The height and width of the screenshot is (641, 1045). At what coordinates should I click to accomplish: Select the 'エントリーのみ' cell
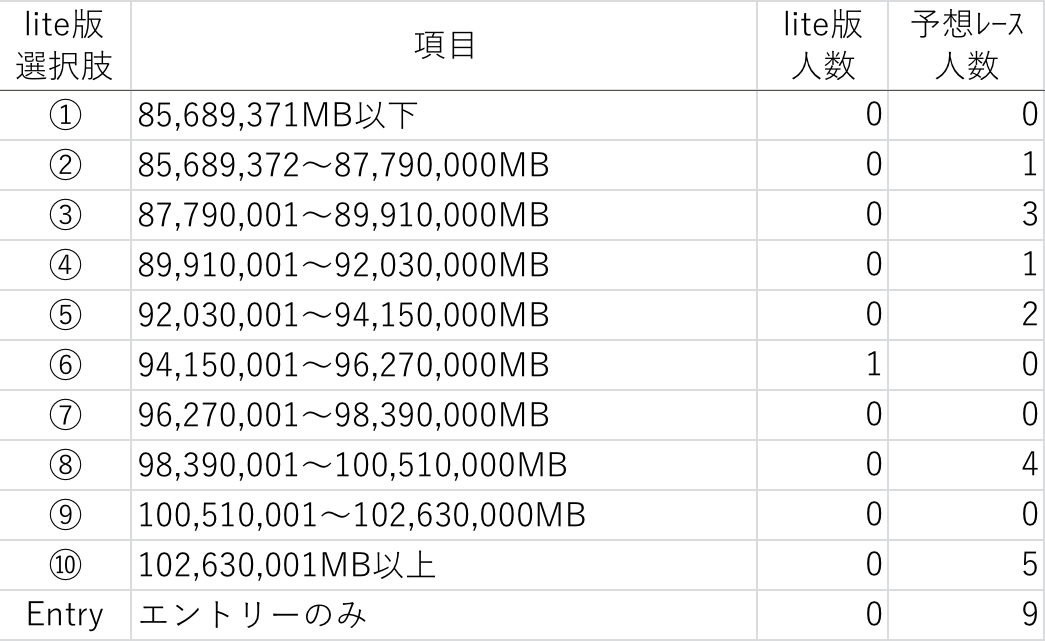pyautogui.click(x=250, y=616)
